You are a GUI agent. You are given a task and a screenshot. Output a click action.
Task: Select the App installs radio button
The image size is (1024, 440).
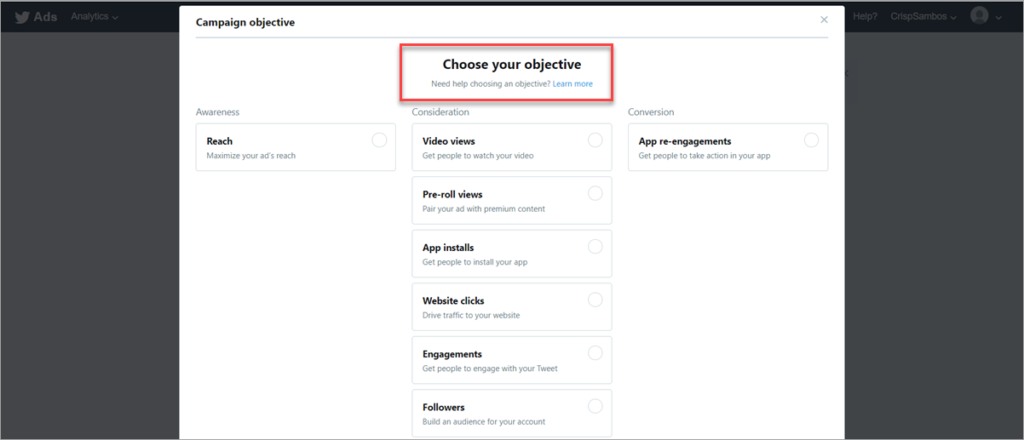click(595, 246)
